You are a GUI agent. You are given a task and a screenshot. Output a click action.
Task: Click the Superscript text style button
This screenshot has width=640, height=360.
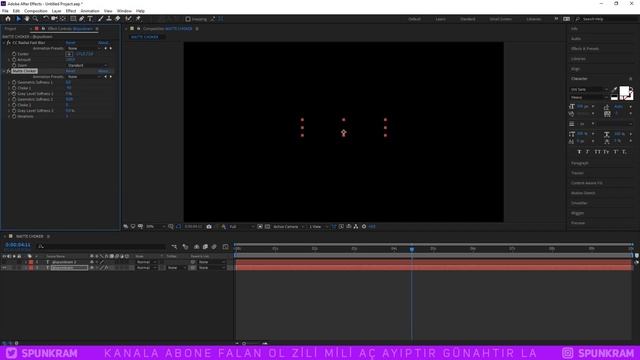616,152
